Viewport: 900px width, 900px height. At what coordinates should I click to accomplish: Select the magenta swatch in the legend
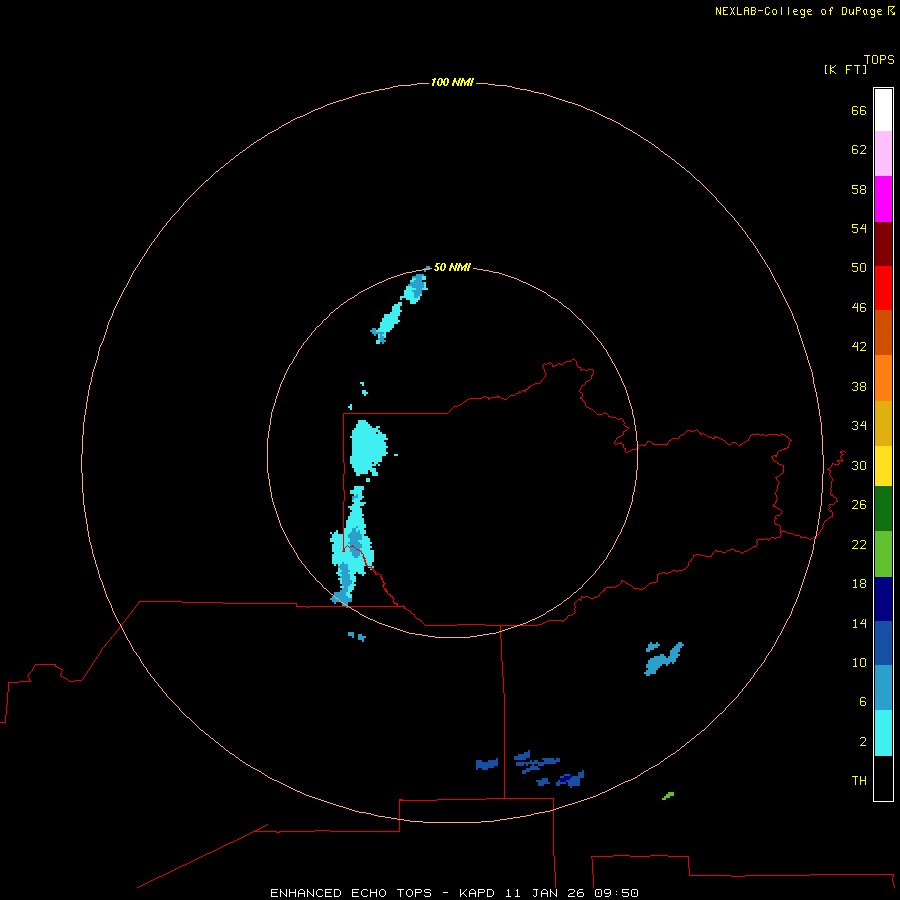click(883, 199)
